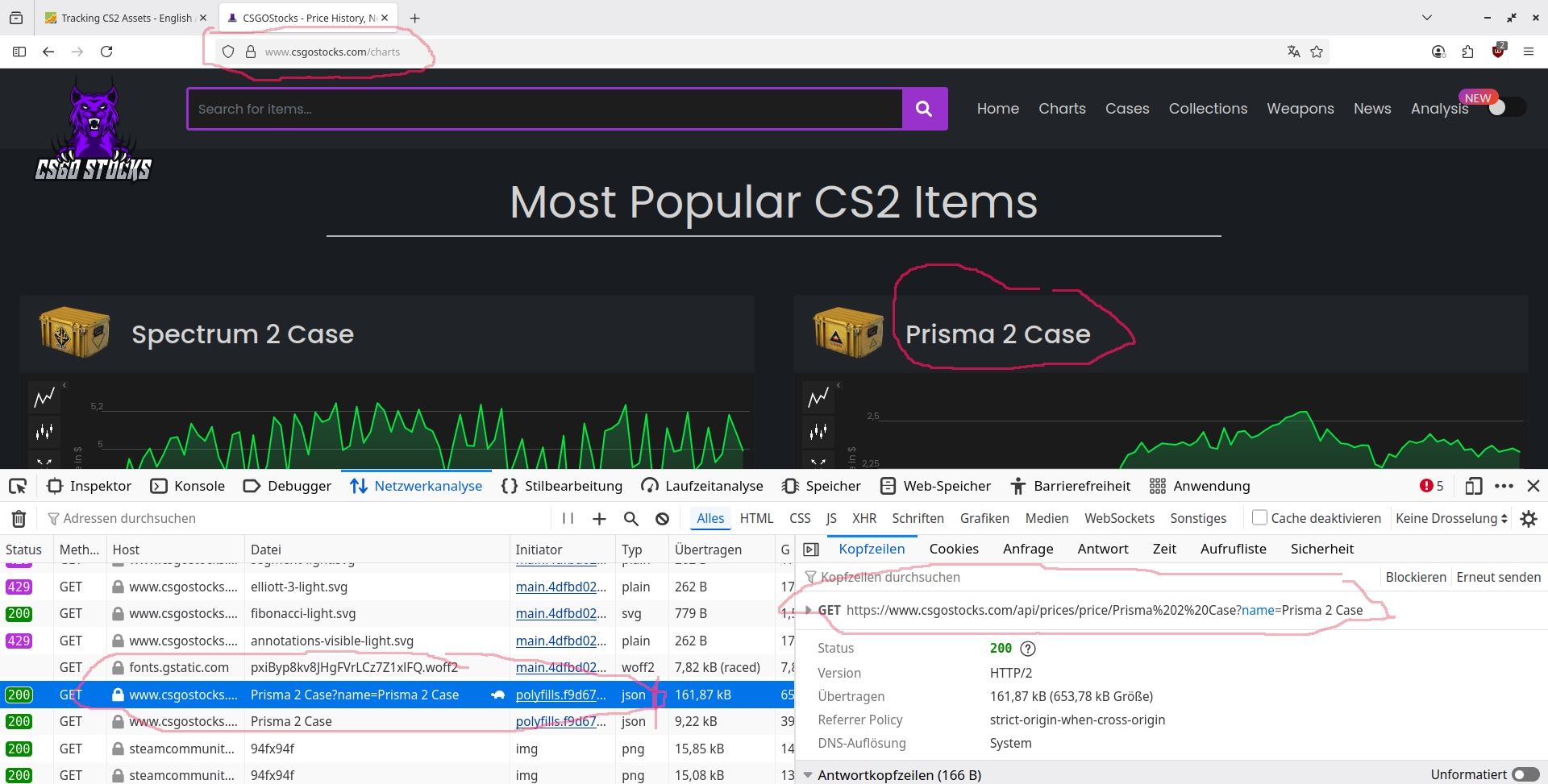Toggle the Unformatiert switch
Screen dimensions: 1548x784
[1526, 774]
